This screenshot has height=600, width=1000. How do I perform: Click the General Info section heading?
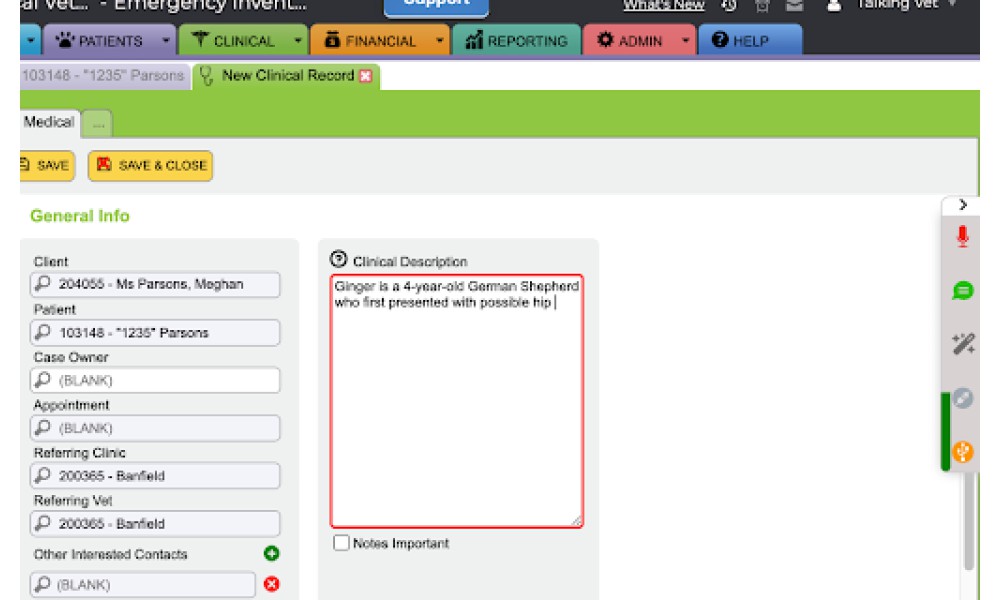(80, 216)
